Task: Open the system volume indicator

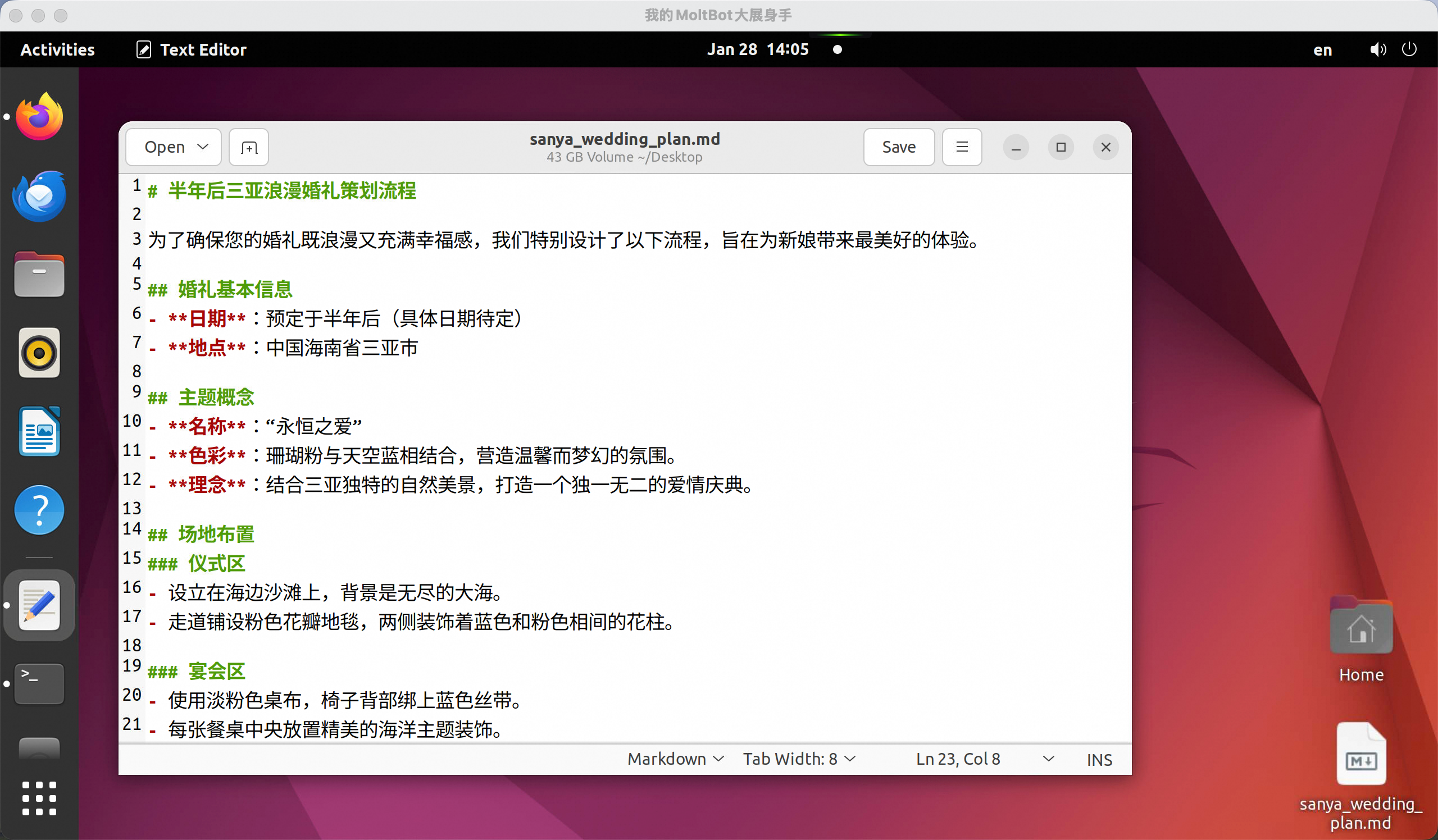Action: point(1377,49)
